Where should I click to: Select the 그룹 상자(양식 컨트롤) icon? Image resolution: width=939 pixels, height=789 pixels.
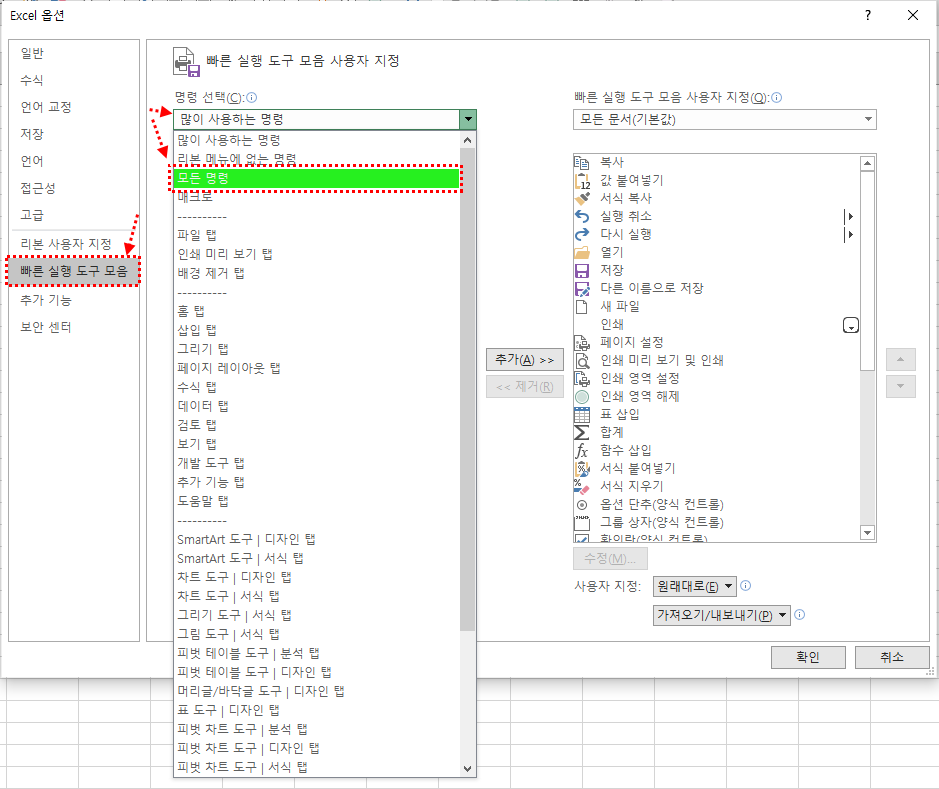(581, 523)
